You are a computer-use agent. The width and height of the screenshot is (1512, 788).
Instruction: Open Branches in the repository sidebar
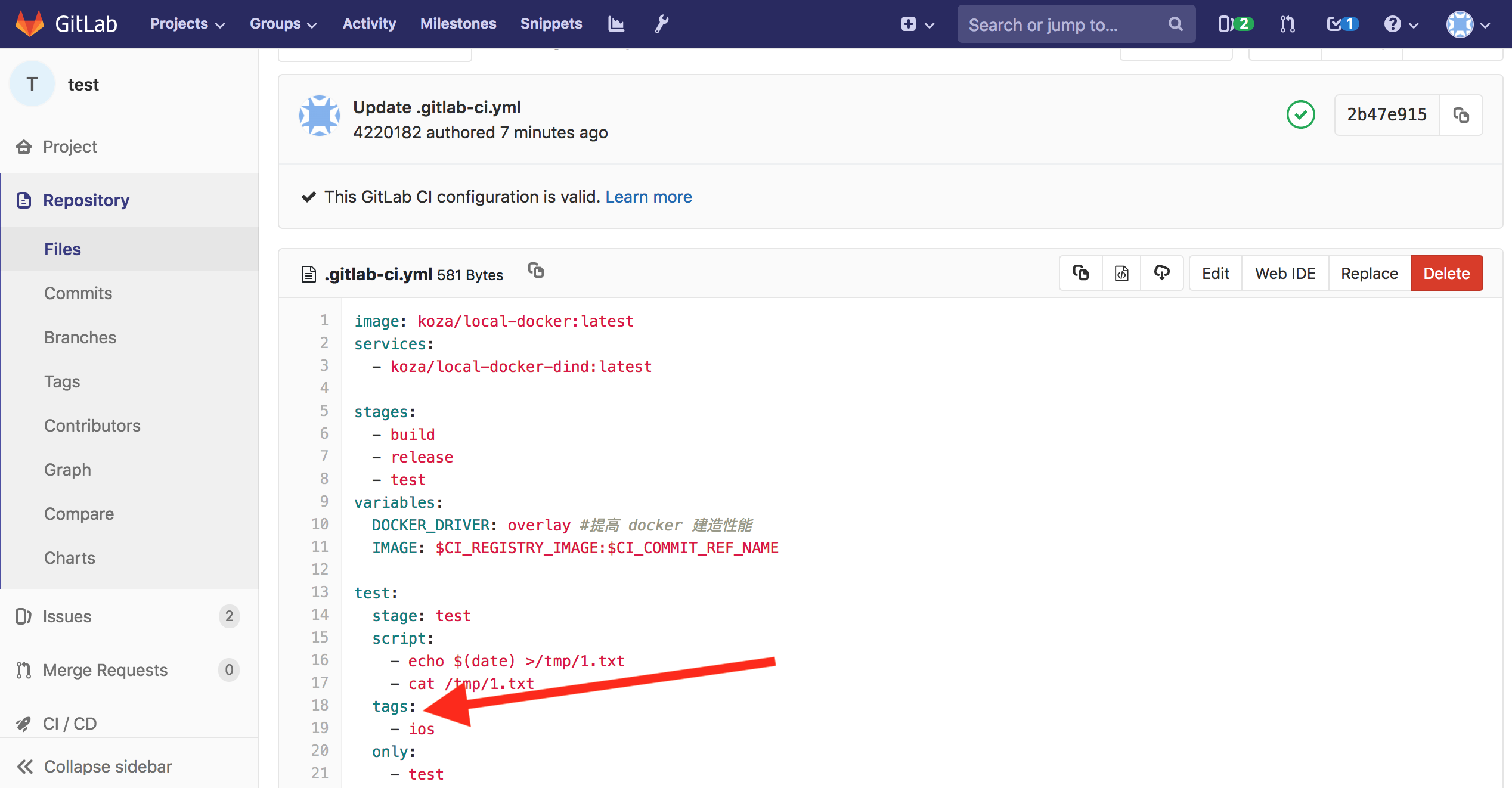tap(80, 337)
